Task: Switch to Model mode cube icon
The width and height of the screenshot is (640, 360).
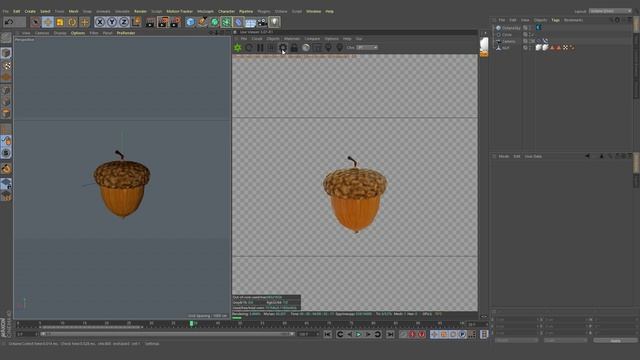Action: coord(6,53)
